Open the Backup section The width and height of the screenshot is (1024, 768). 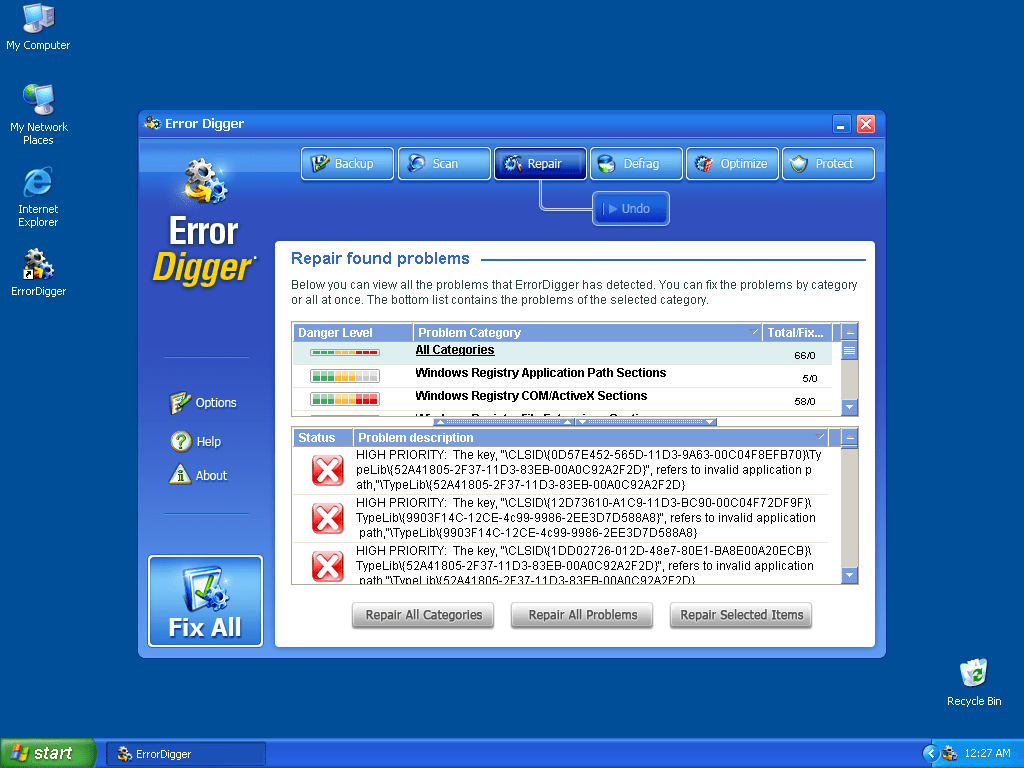coord(342,164)
